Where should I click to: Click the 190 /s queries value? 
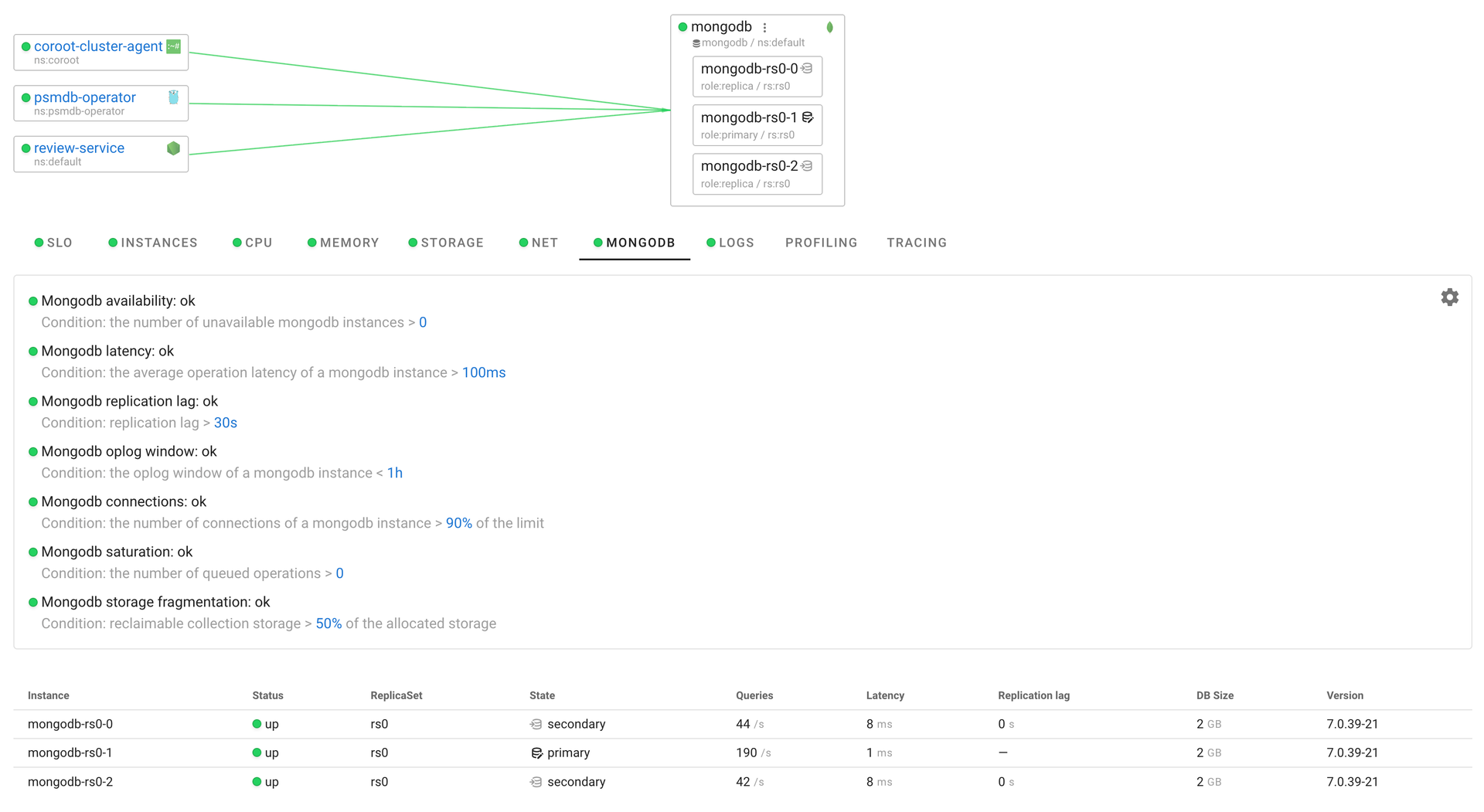coord(753,753)
